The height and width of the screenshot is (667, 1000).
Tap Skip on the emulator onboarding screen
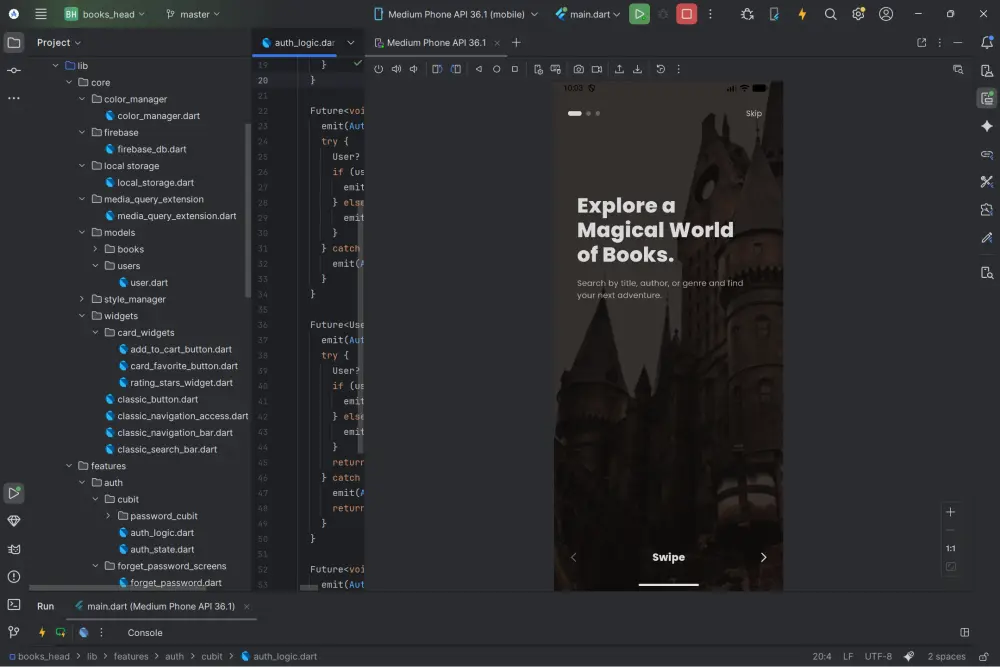(x=753, y=113)
